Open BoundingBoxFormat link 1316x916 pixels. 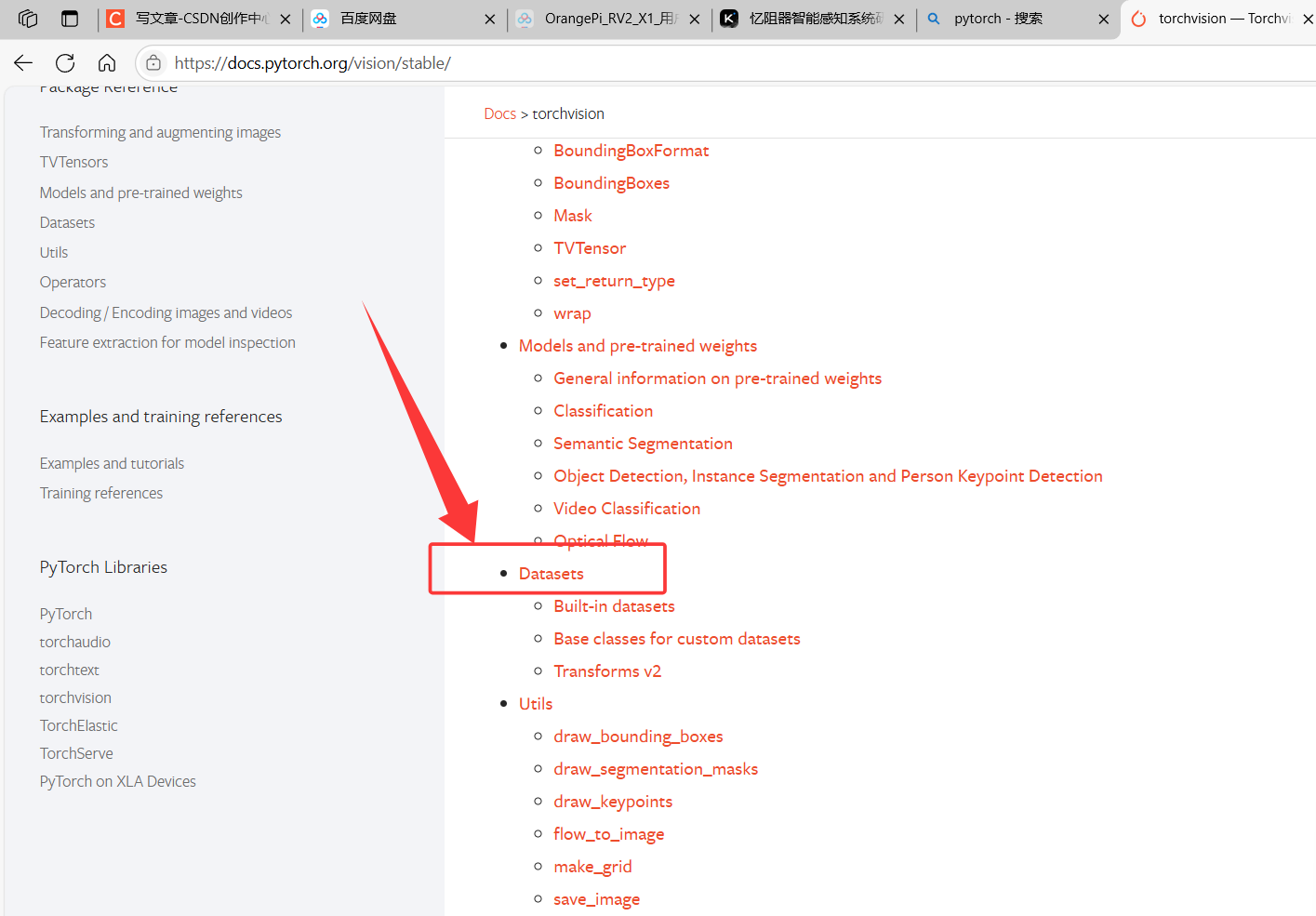tap(631, 151)
